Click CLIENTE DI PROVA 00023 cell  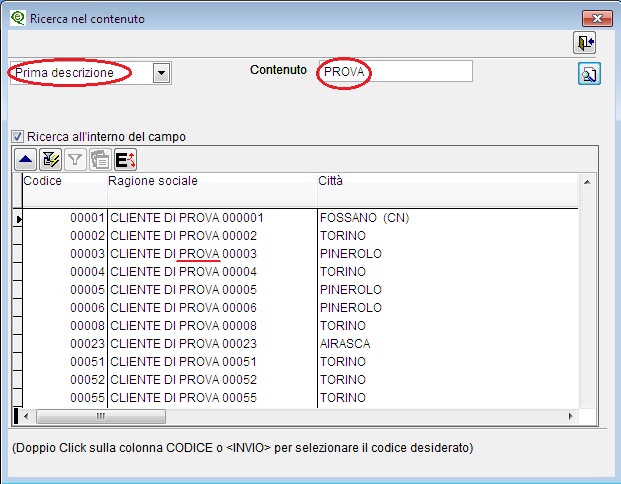(x=212, y=344)
